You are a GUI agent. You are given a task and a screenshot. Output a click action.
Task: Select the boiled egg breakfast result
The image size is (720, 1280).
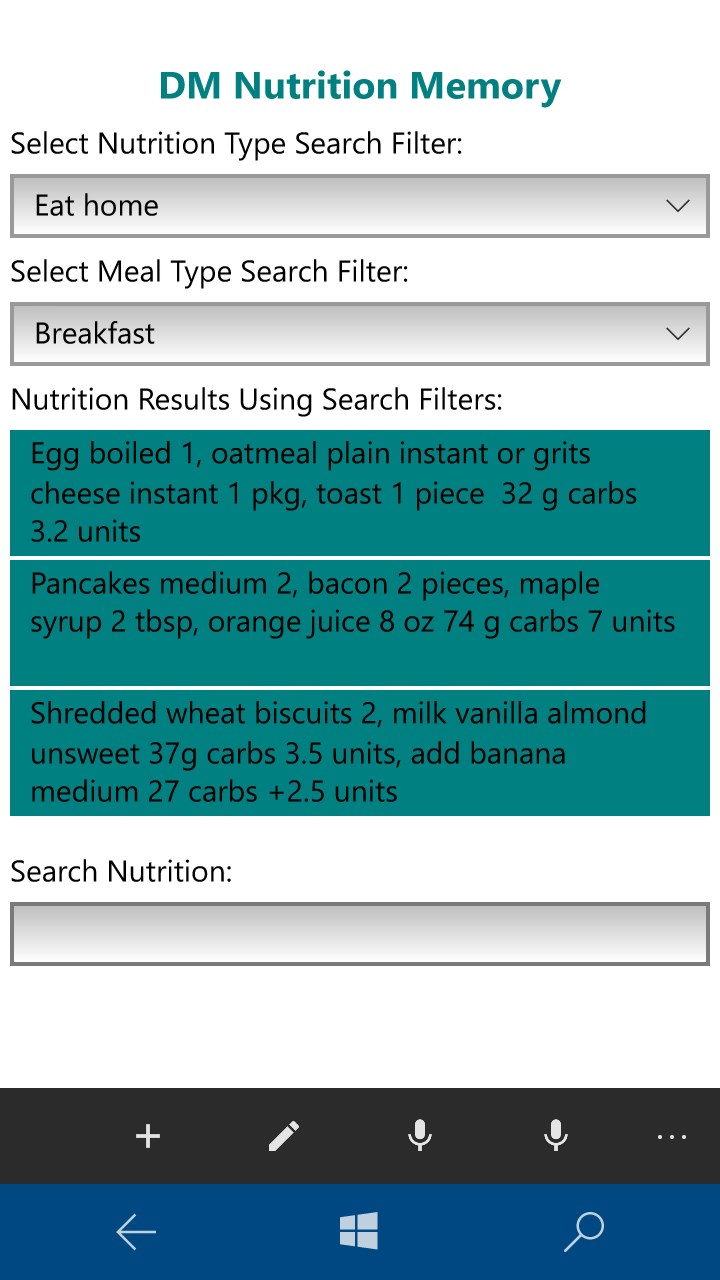pyautogui.click(x=360, y=492)
